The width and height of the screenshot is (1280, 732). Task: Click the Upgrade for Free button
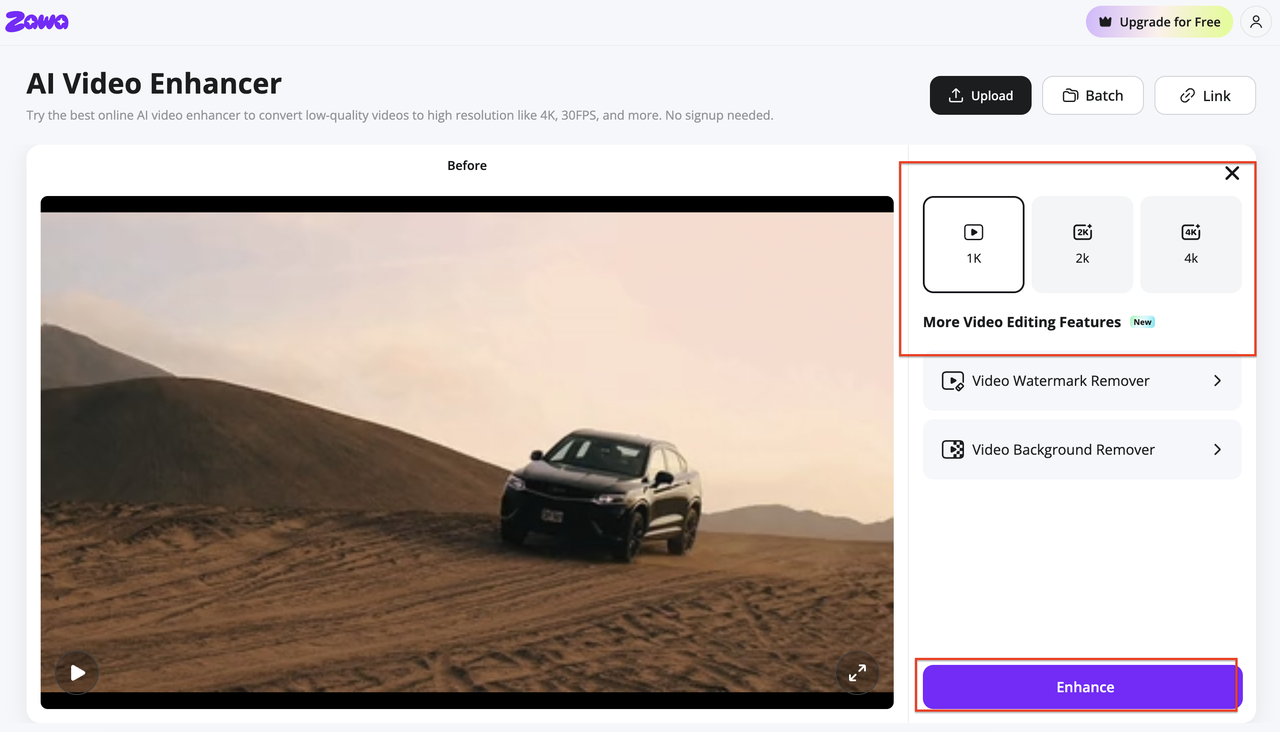1159,22
